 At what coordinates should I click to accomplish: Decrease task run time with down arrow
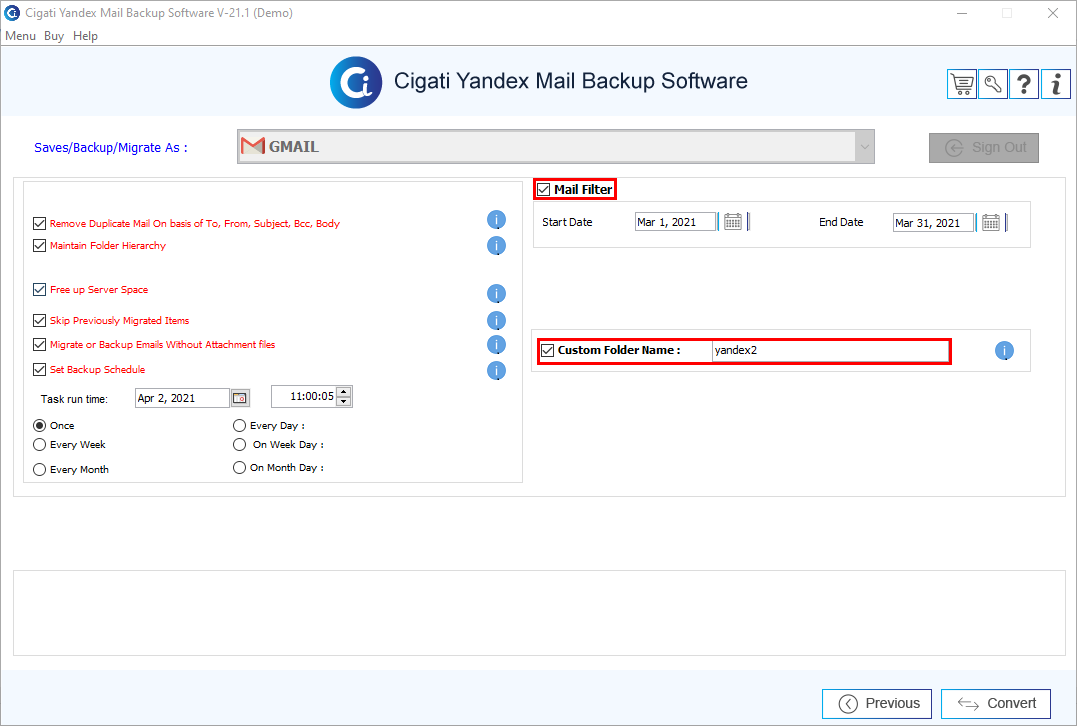click(x=344, y=401)
